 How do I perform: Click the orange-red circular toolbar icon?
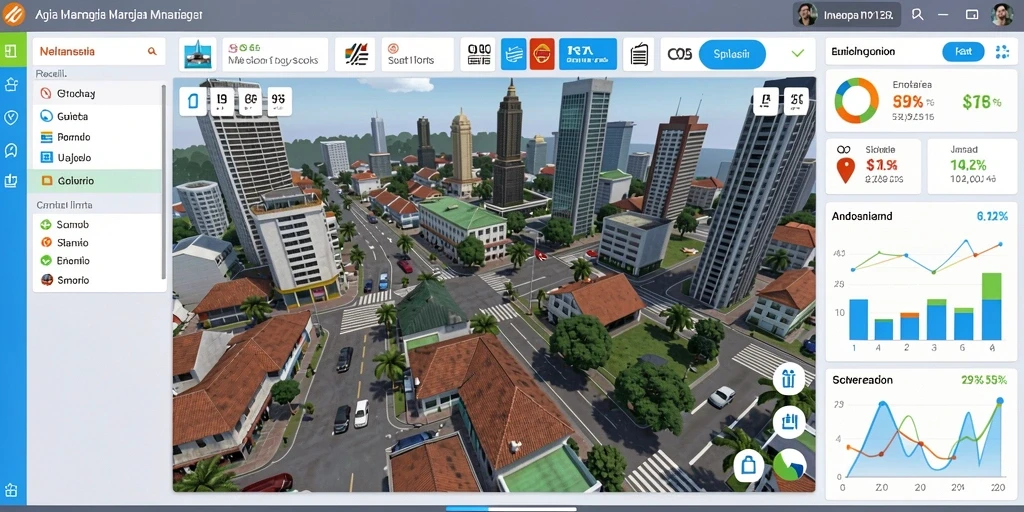point(541,54)
